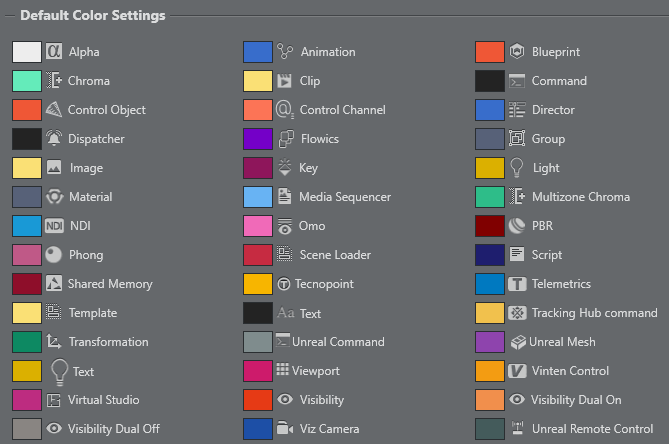The image size is (669, 444).
Task: Click the Dispatcher bell icon
Action: 54,139
